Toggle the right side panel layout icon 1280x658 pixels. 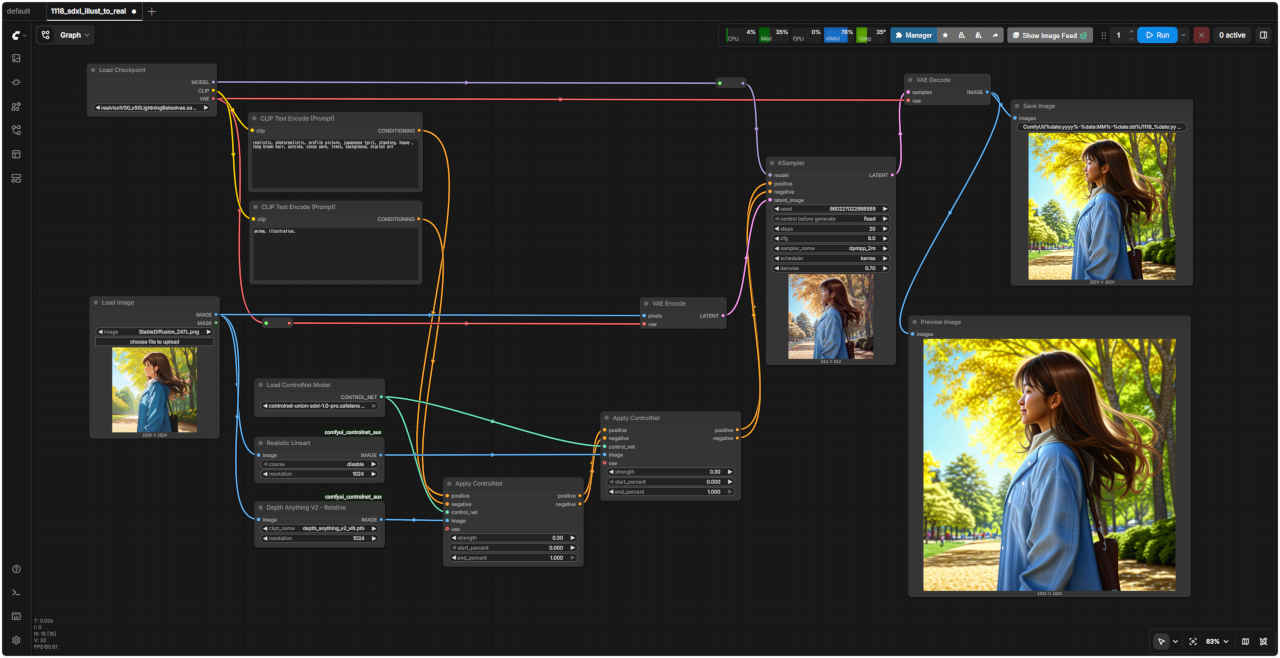[1263, 35]
